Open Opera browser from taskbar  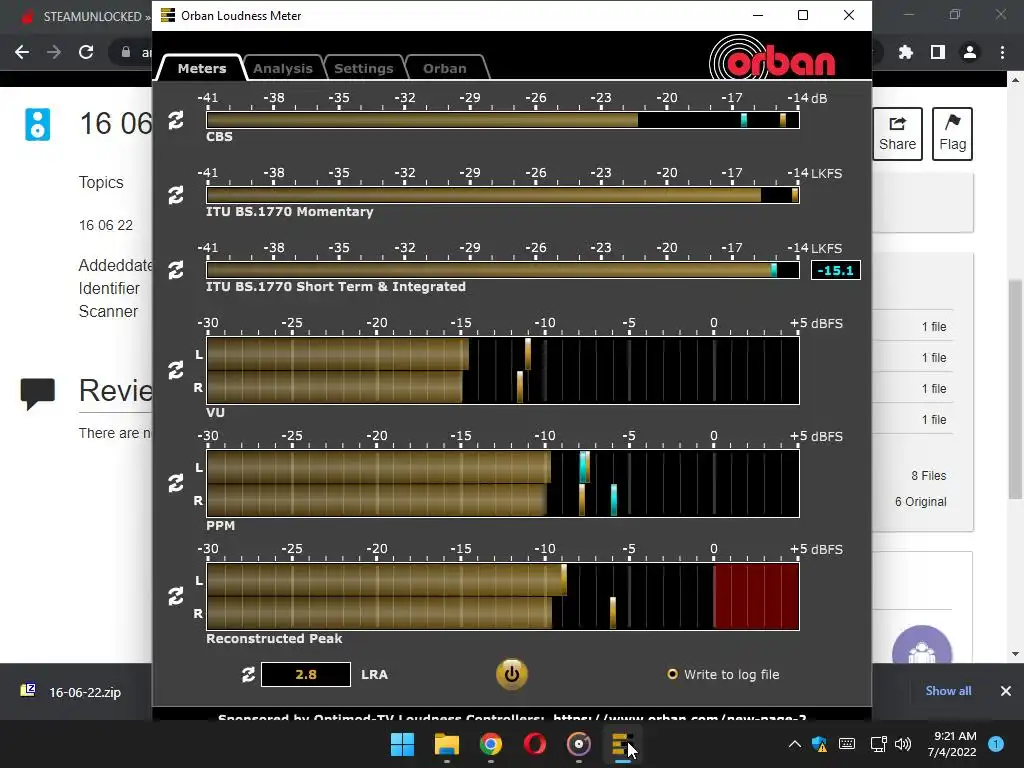pos(535,744)
